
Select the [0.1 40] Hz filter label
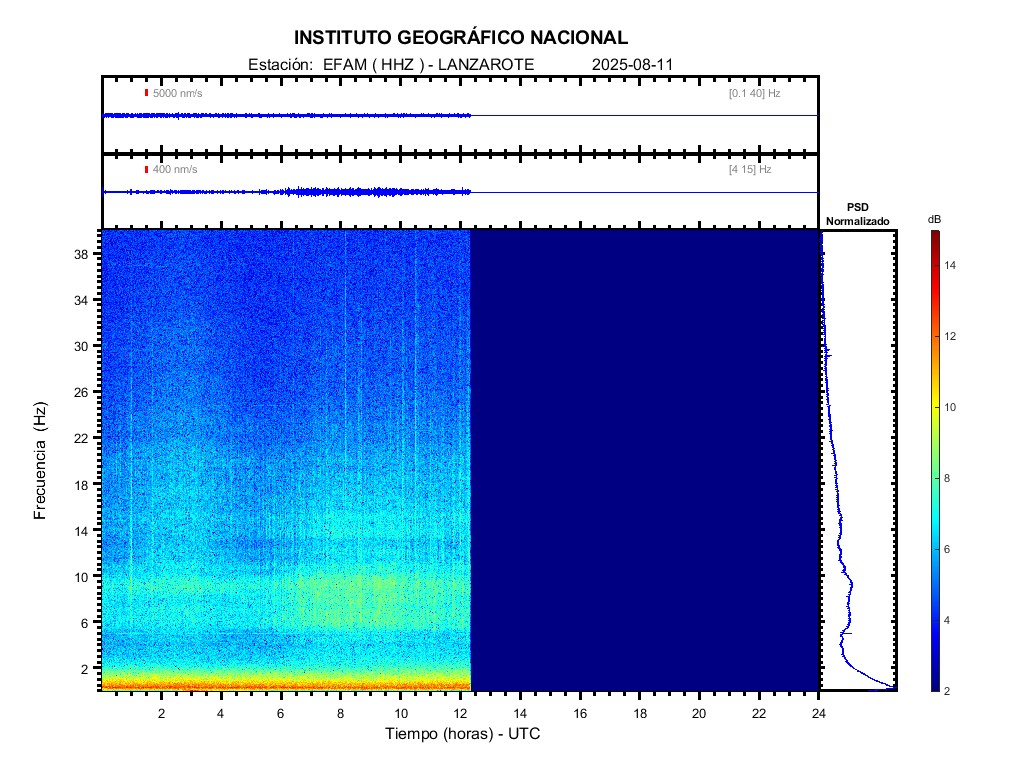(755, 93)
